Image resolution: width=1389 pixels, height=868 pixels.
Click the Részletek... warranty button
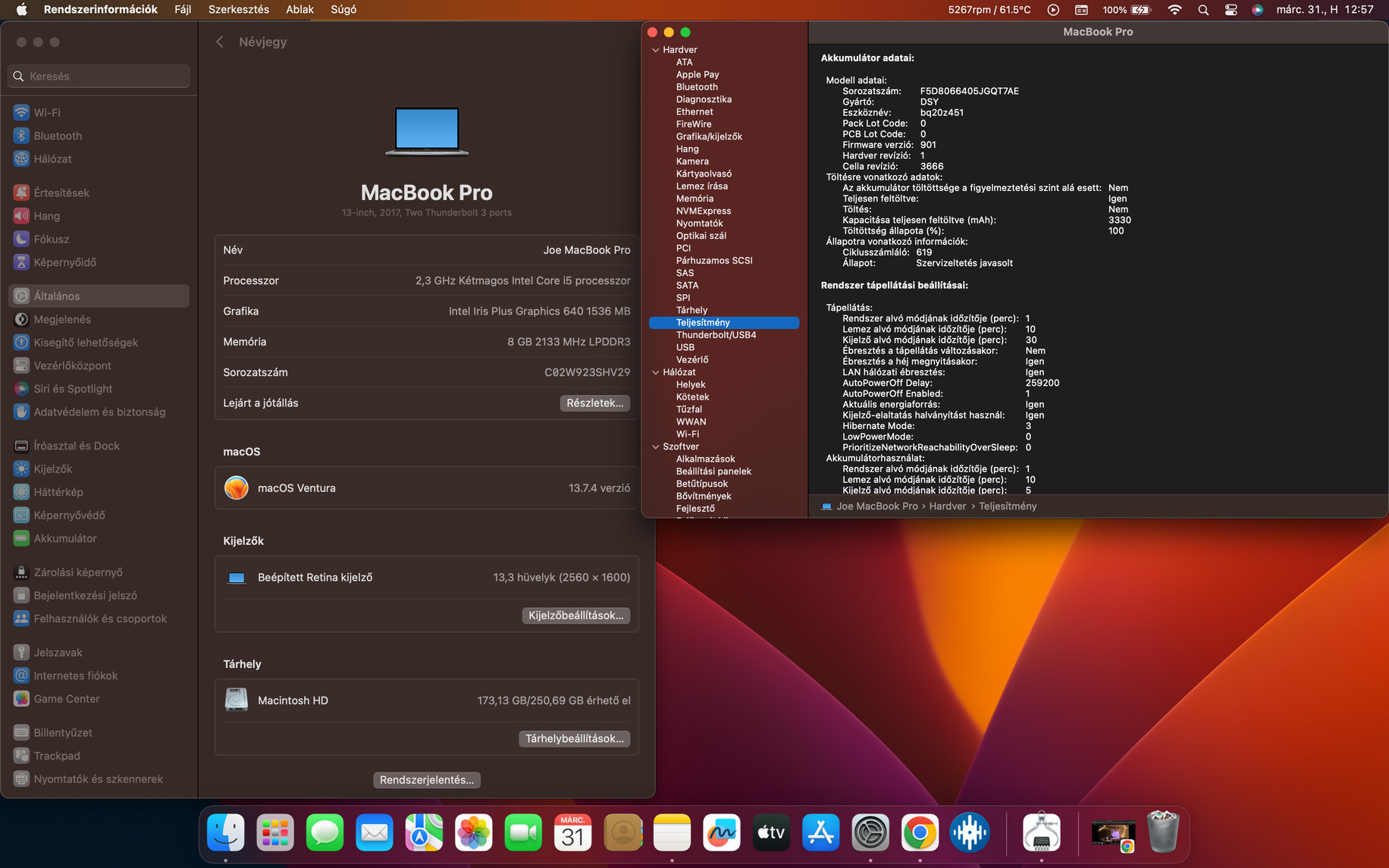tap(595, 403)
